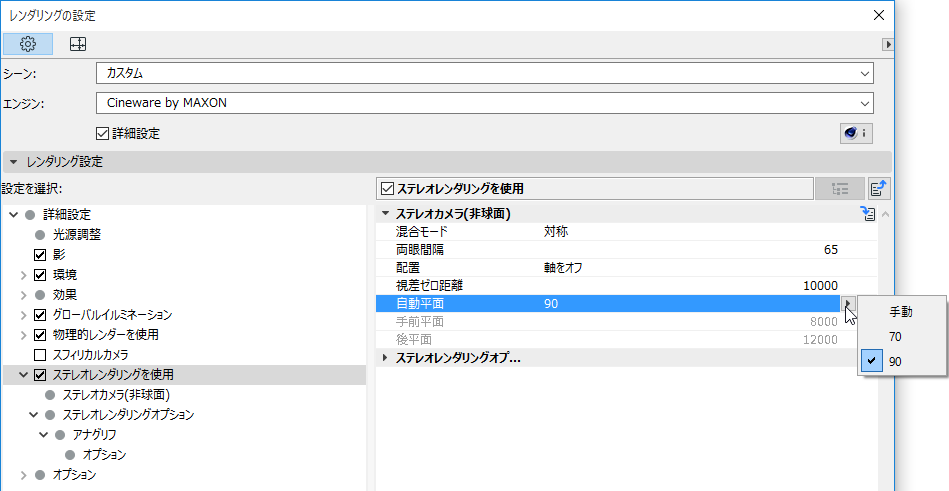Viewport: 949px width, 491px height.
Task: Collapse the 詳細設定 tree node
Action: coord(13,215)
